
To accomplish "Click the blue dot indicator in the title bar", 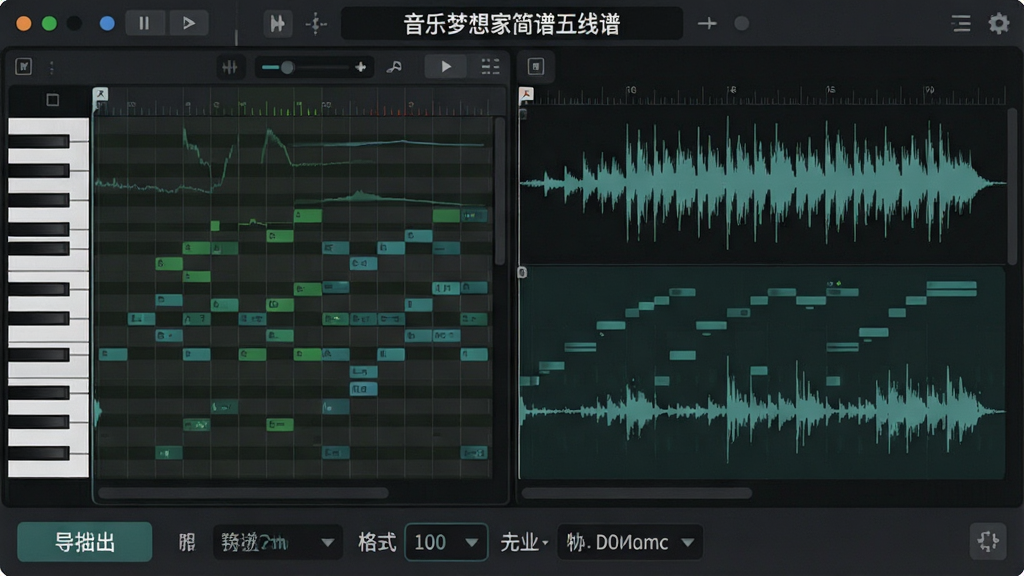I will coord(107,24).
